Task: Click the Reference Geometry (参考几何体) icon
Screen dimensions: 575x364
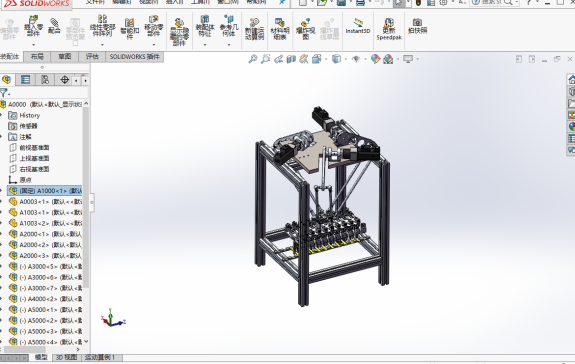Action: point(229,25)
